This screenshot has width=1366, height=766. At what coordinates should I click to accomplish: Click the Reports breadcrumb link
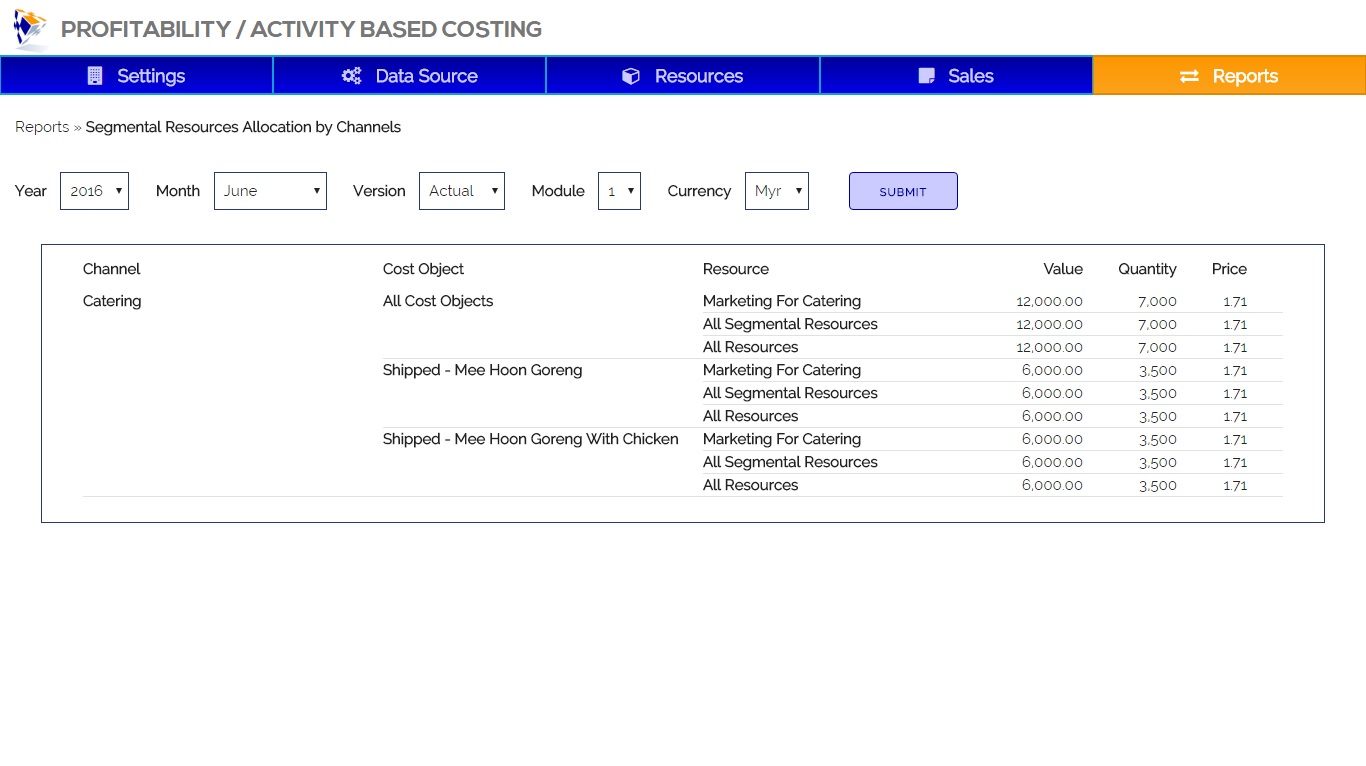coord(42,127)
